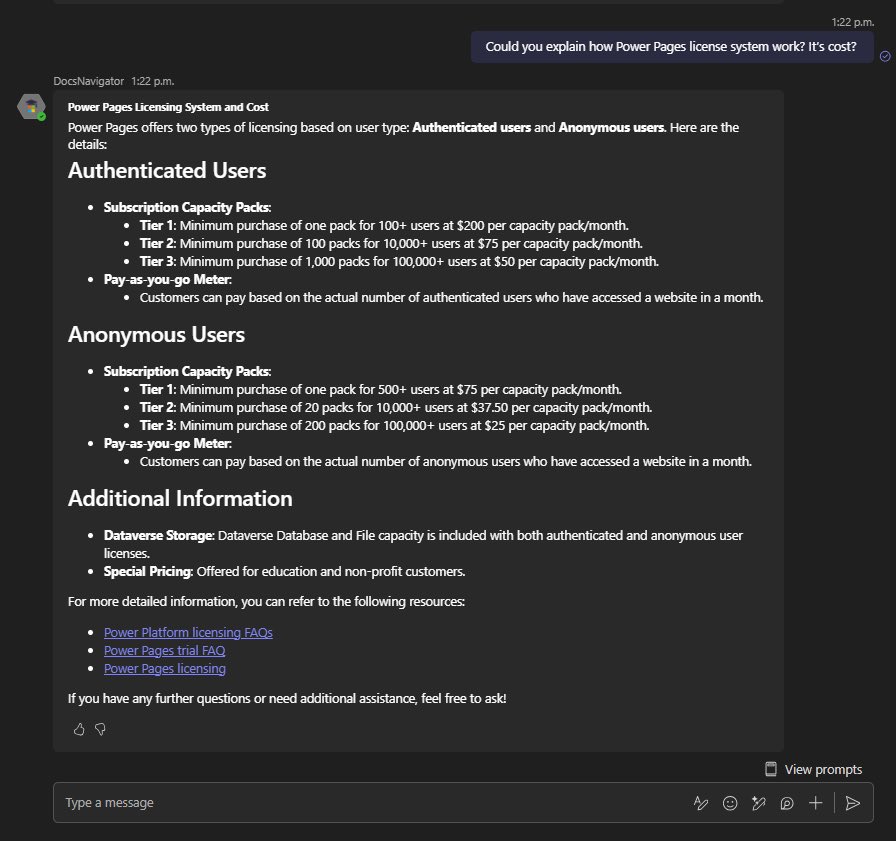Click the Tier 3 line with $25 price
The height and width of the screenshot is (841, 896).
pyautogui.click(x=394, y=426)
